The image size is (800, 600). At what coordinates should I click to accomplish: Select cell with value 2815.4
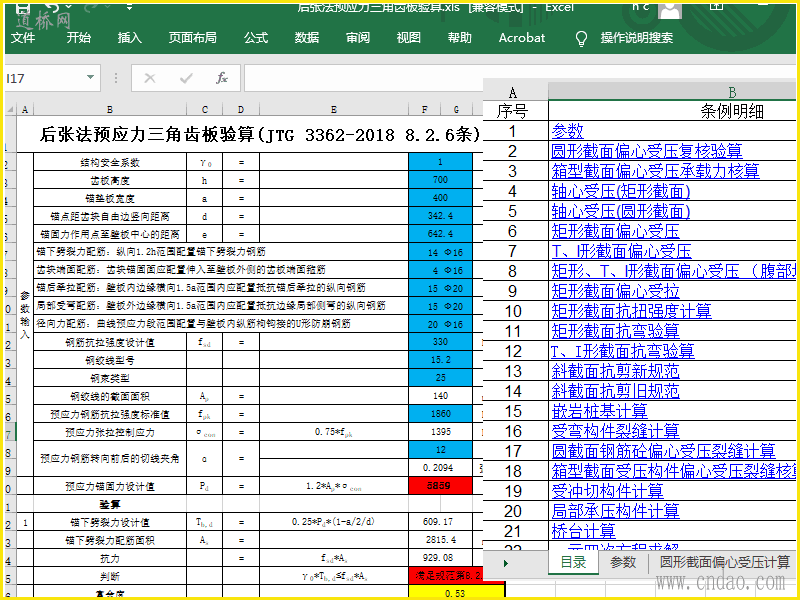pyautogui.click(x=440, y=540)
